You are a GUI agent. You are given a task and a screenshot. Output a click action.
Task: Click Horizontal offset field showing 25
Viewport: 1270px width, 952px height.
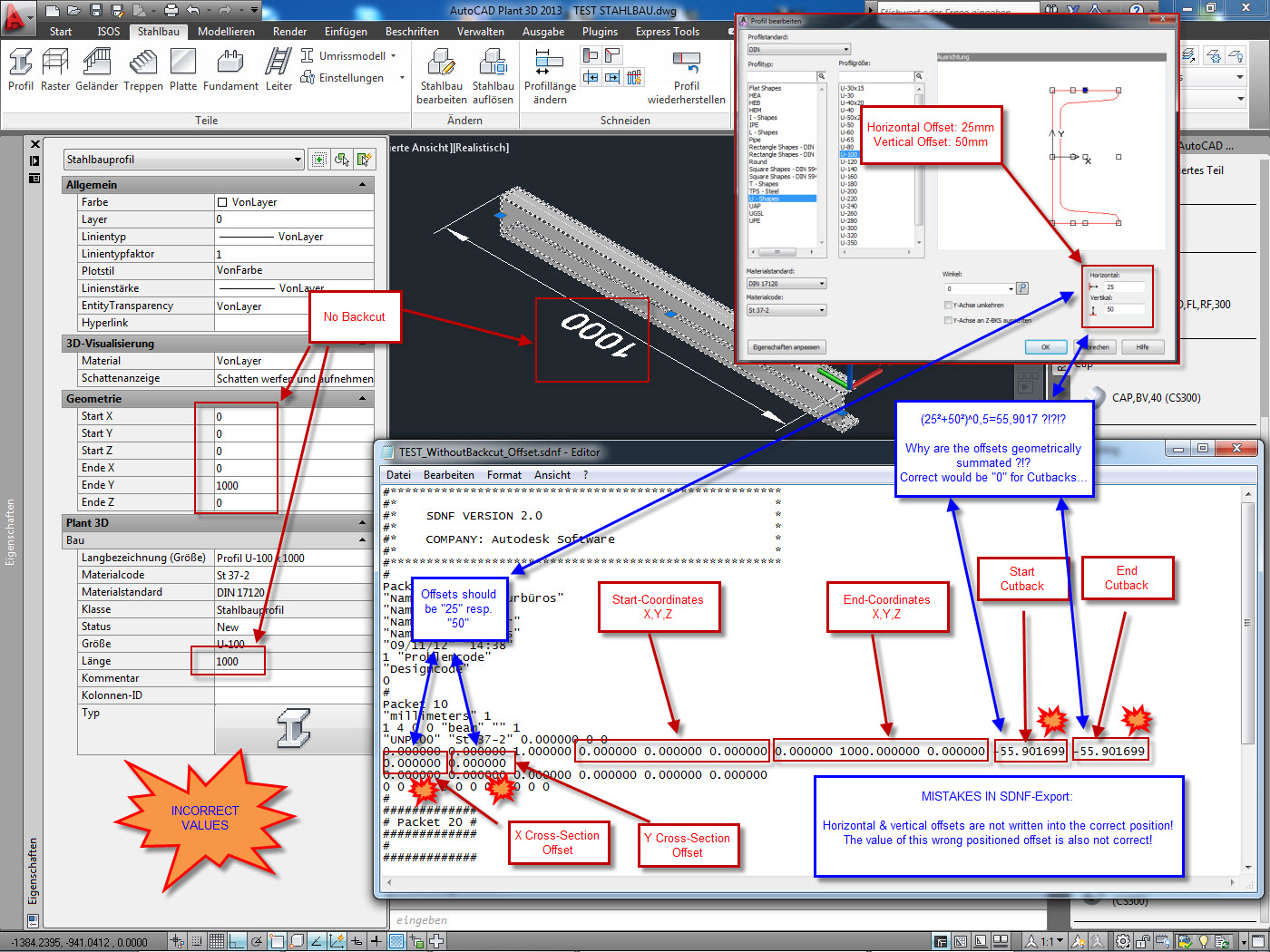[1123, 287]
